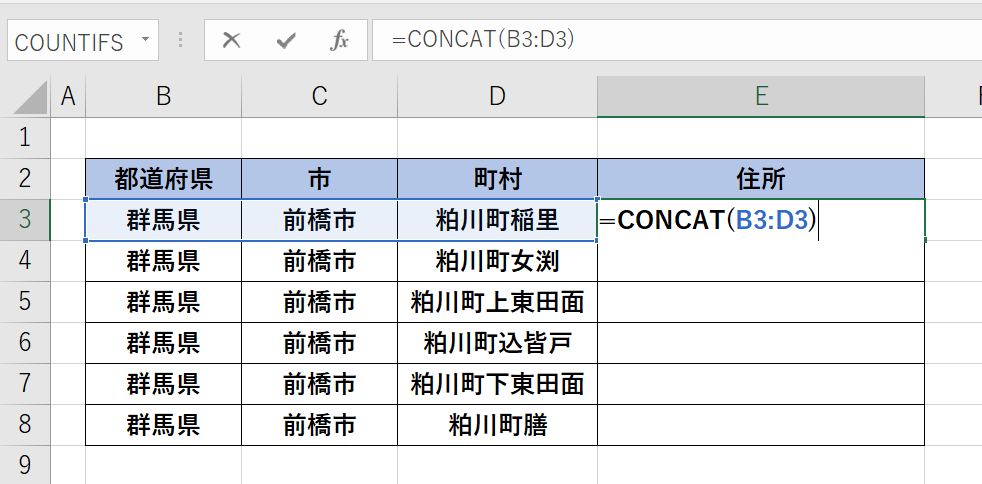Select row 9 header

coord(25,465)
